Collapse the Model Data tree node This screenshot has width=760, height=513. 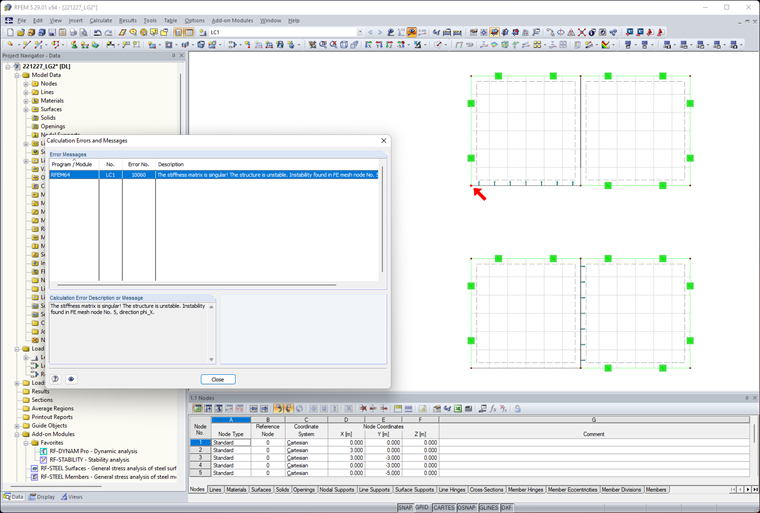pos(17,75)
